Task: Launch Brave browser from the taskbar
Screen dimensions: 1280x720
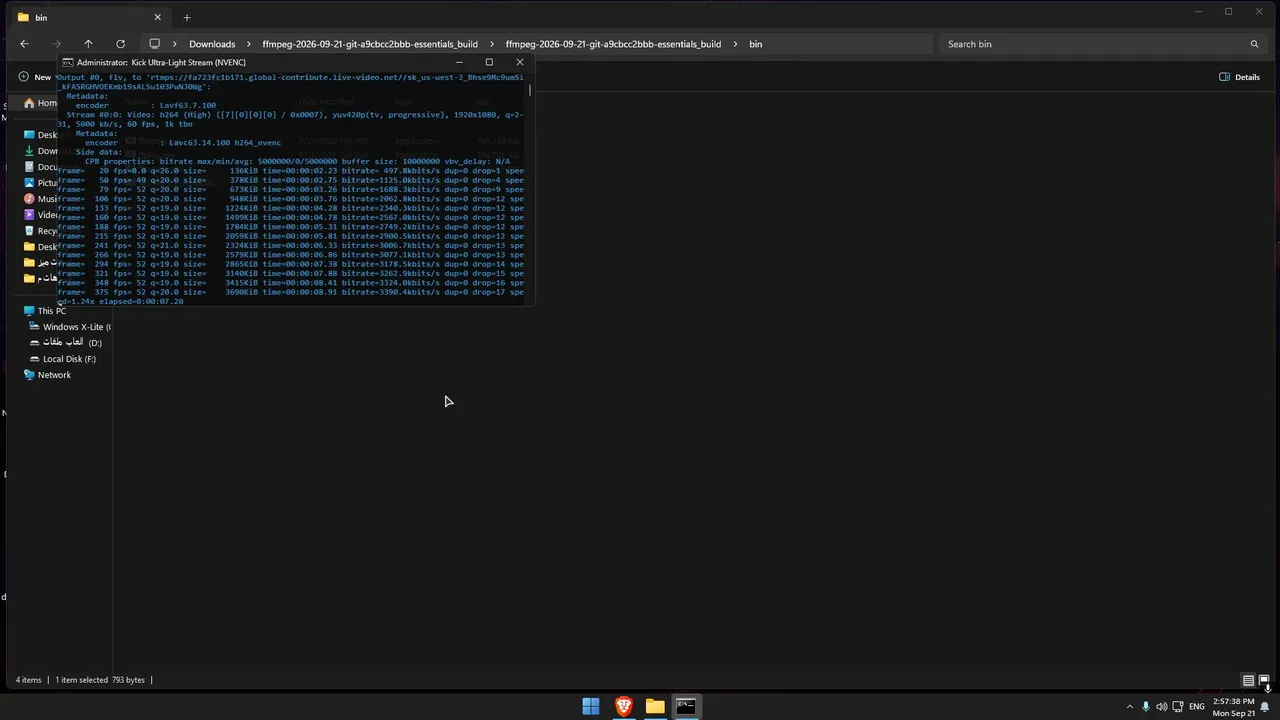Action: [x=623, y=706]
